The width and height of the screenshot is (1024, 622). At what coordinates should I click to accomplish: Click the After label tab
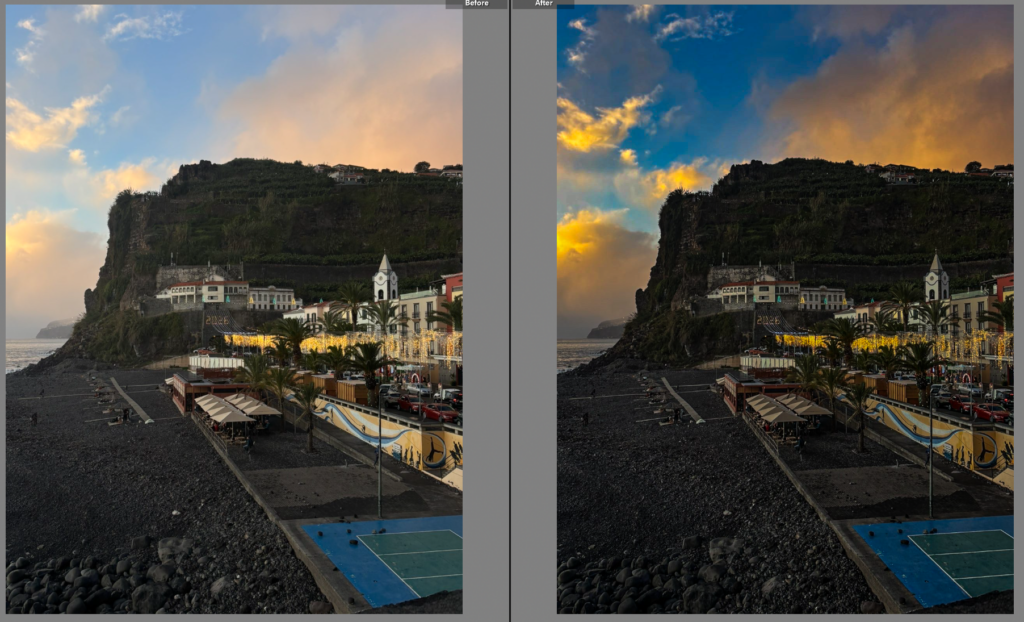click(543, 4)
